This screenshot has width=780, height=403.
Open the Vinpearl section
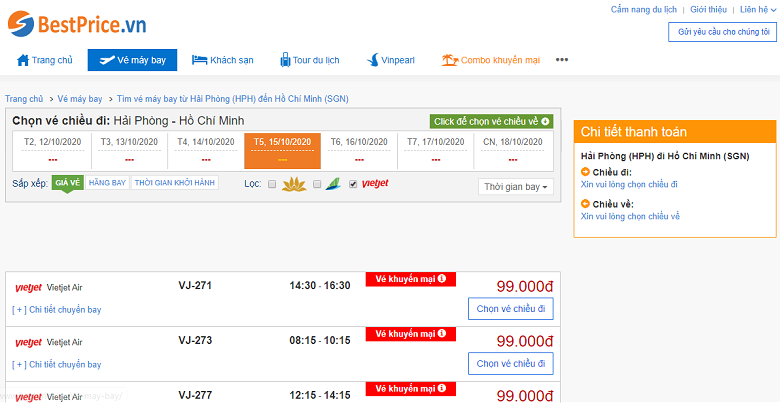coord(390,60)
